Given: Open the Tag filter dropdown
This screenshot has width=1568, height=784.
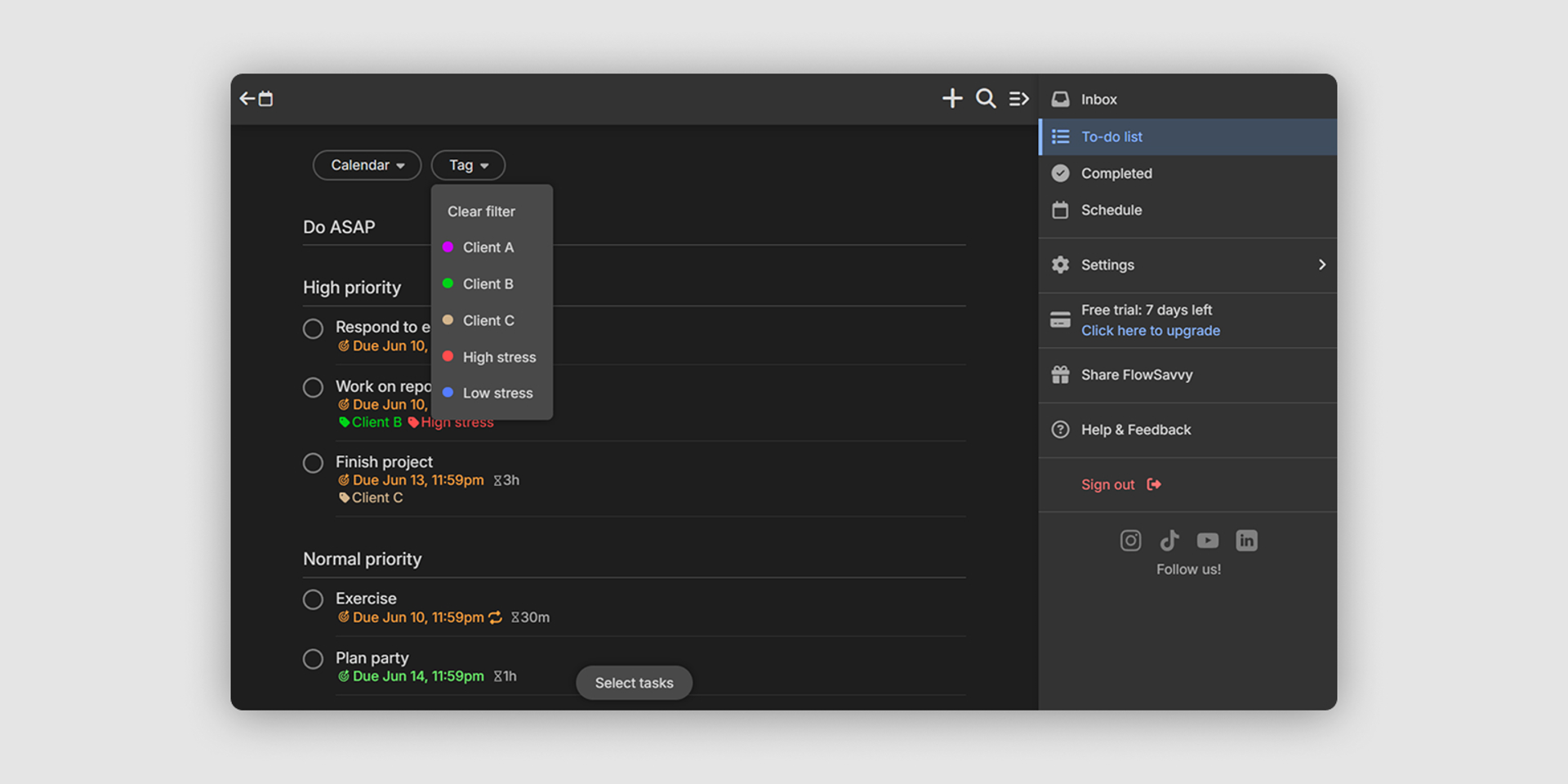Looking at the screenshot, I should coord(467,165).
